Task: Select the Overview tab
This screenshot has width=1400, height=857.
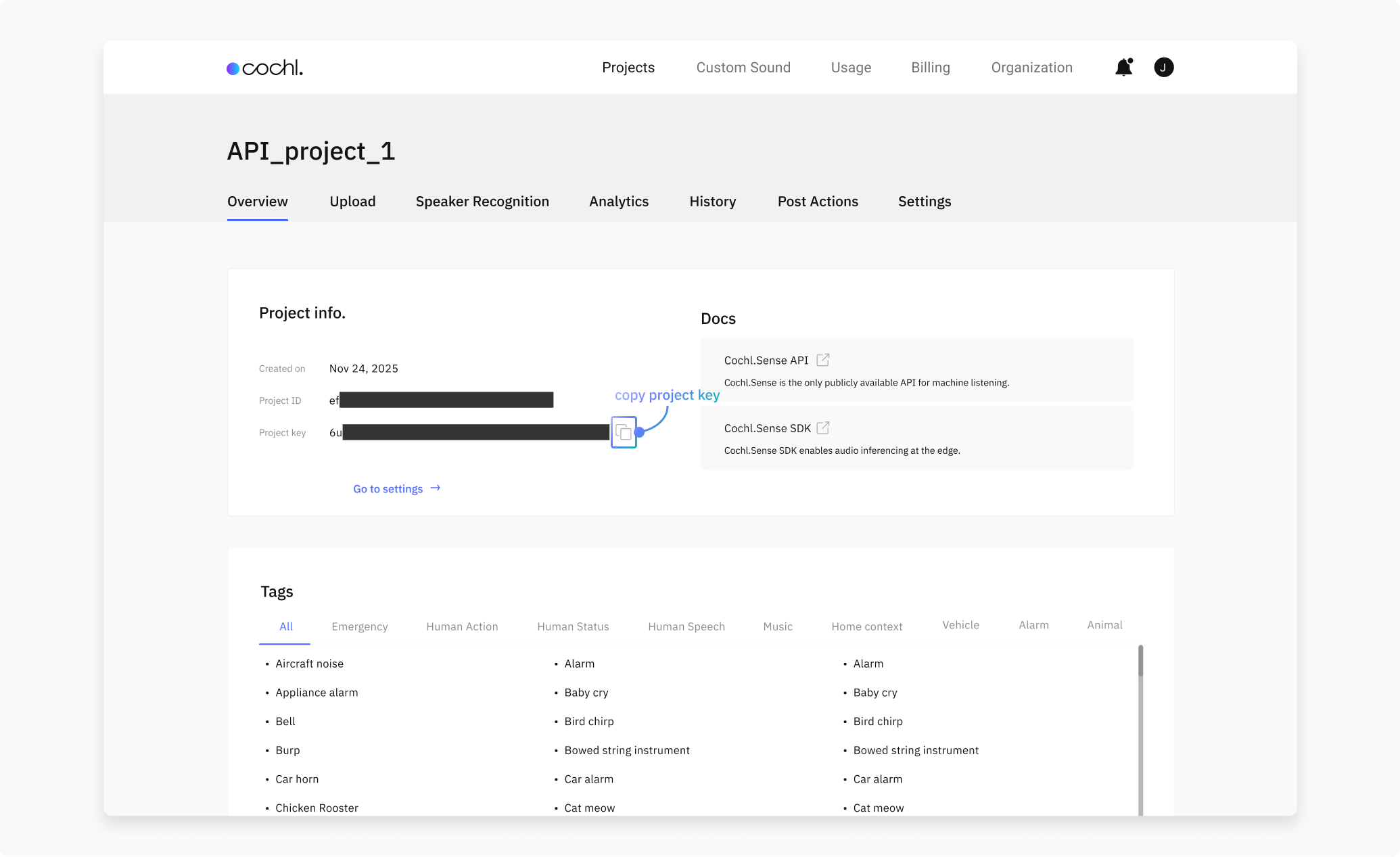Action: [258, 202]
